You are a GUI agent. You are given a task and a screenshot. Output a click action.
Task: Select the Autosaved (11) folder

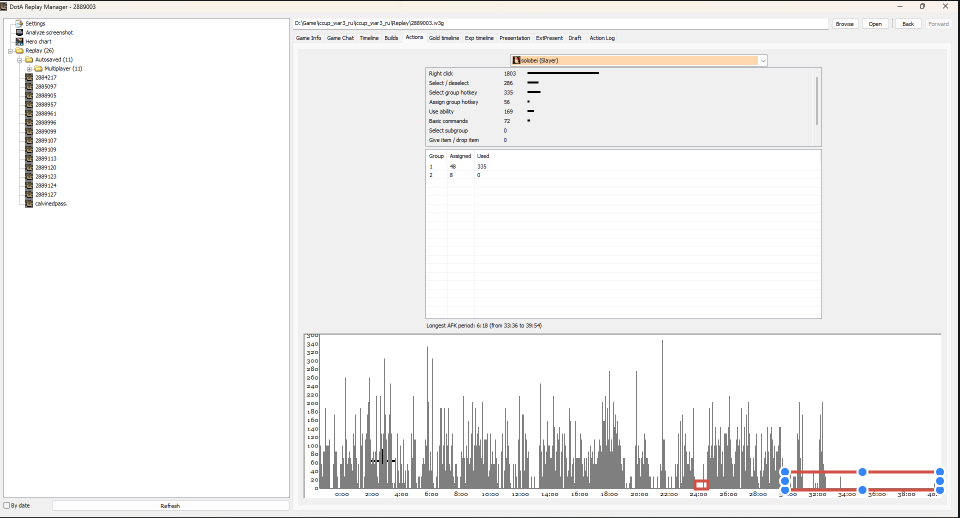click(x=54, y=60)
